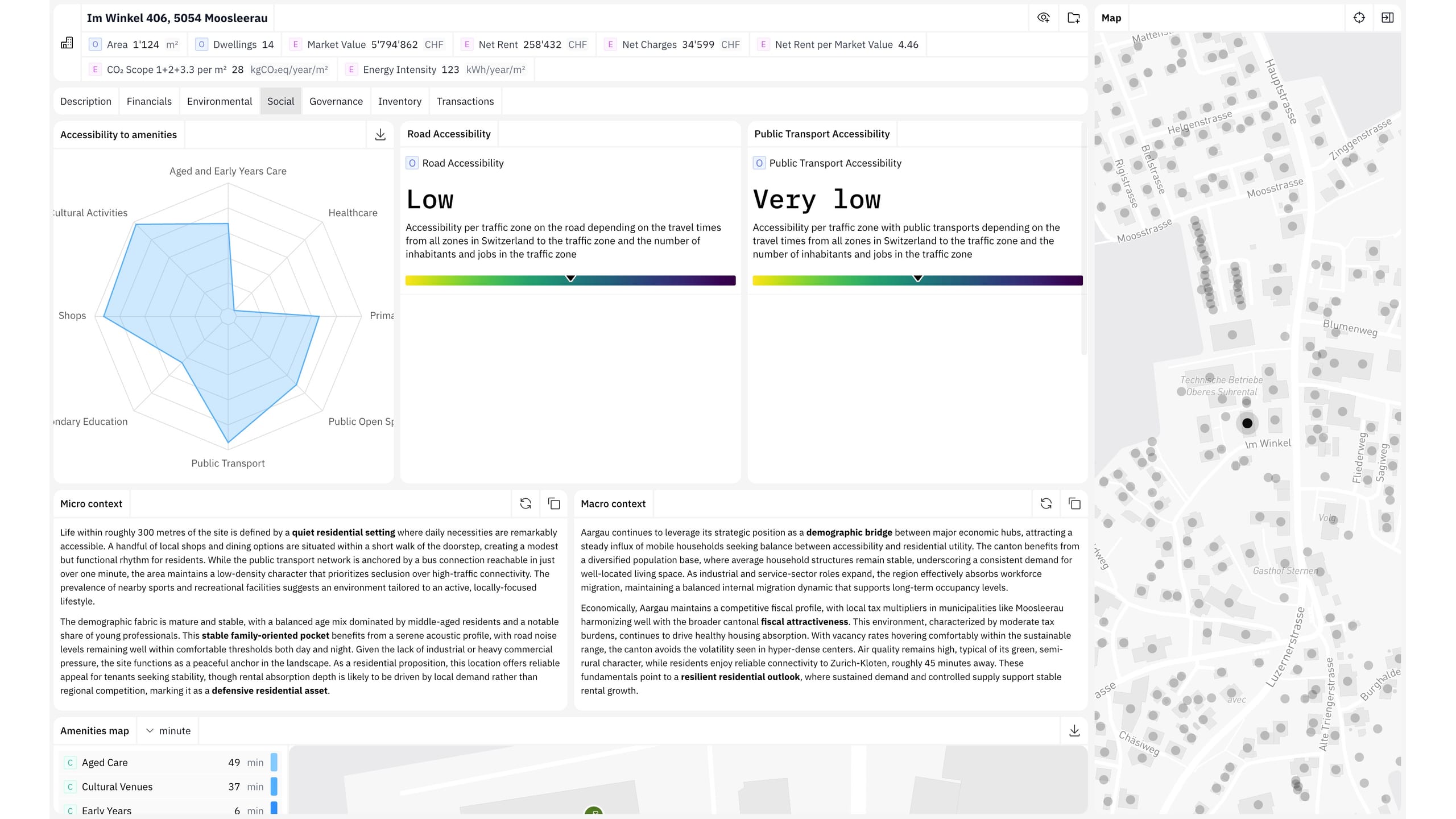This screenshot has height=819, width=1456.
Task: Download the Amenities map data
Action: (1074, 730)
